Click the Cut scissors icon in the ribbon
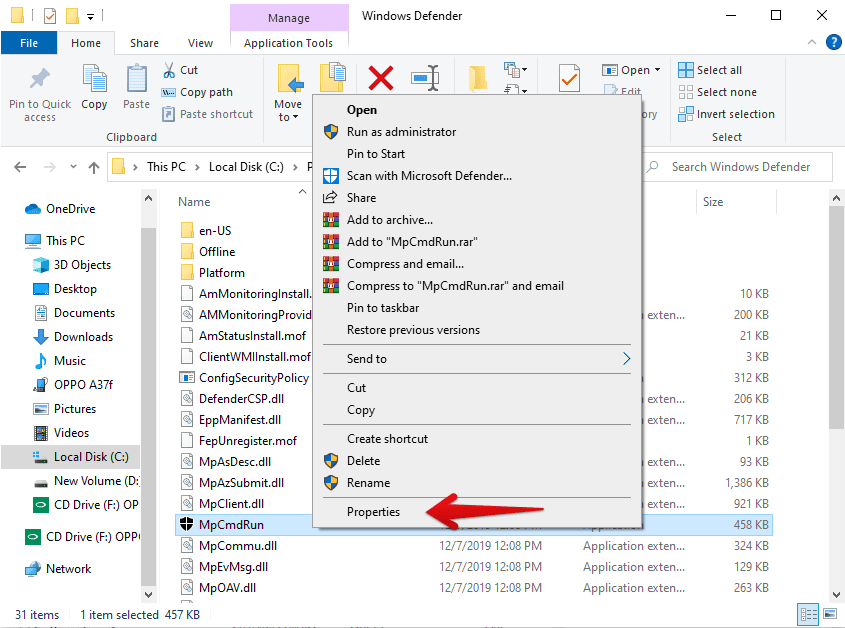This screenshot has width=845, height=628. 169,70
